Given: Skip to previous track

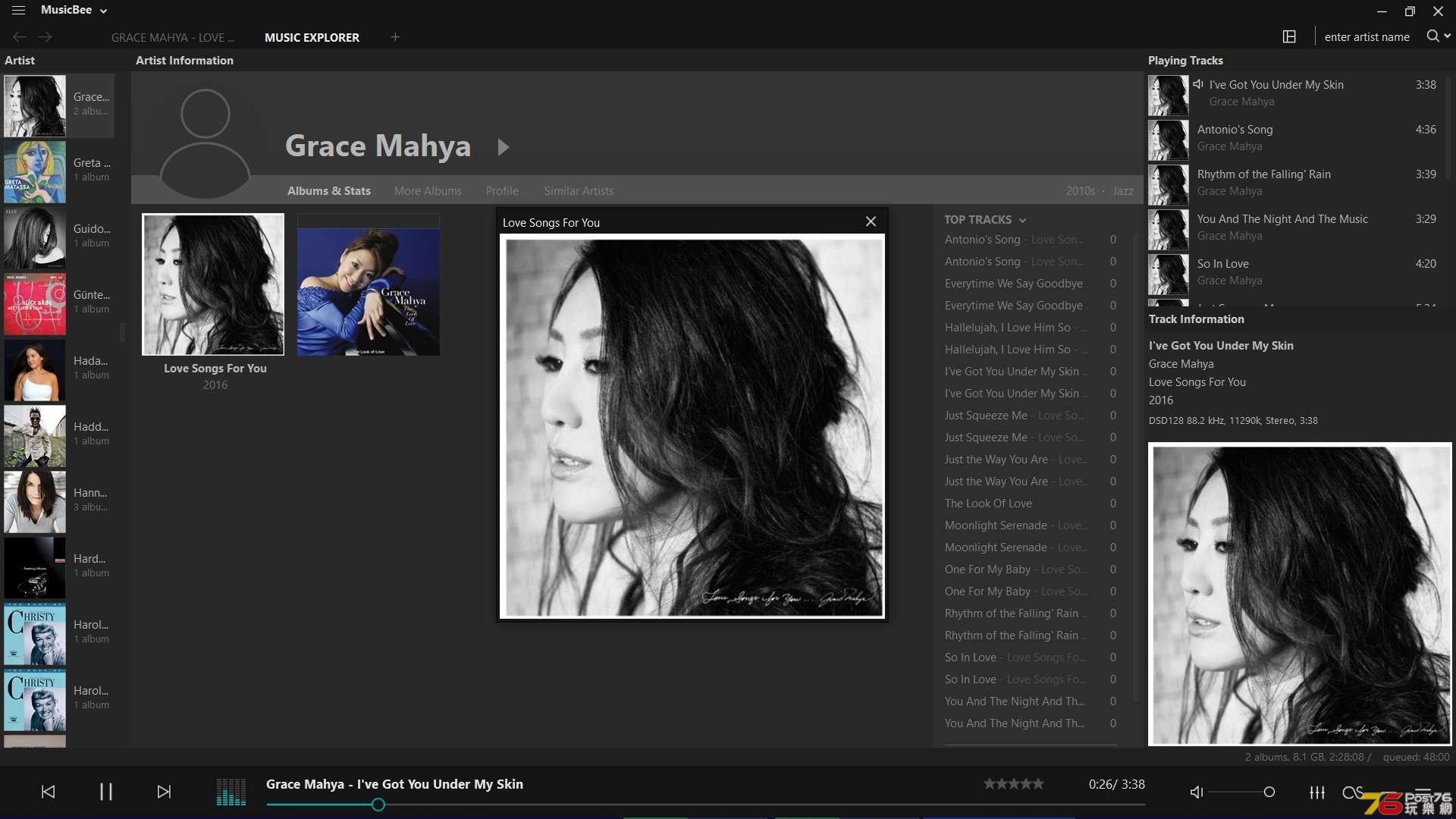Looking at the screenshot, I should 48,792.
